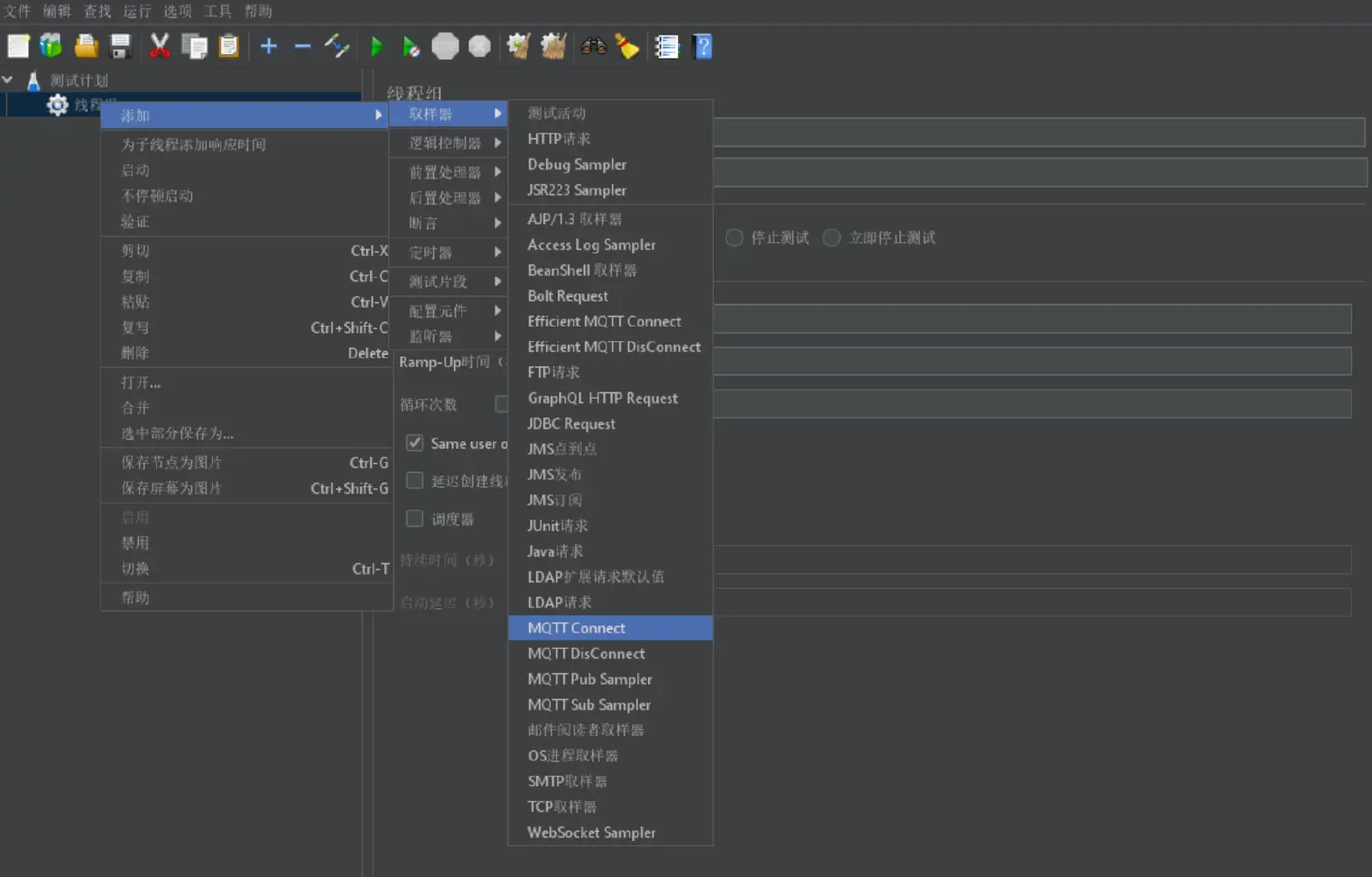This screenshot has height=877, width=1372.
Task: Expand the 测试片段 submenu
Action: (x=449, y=282)
